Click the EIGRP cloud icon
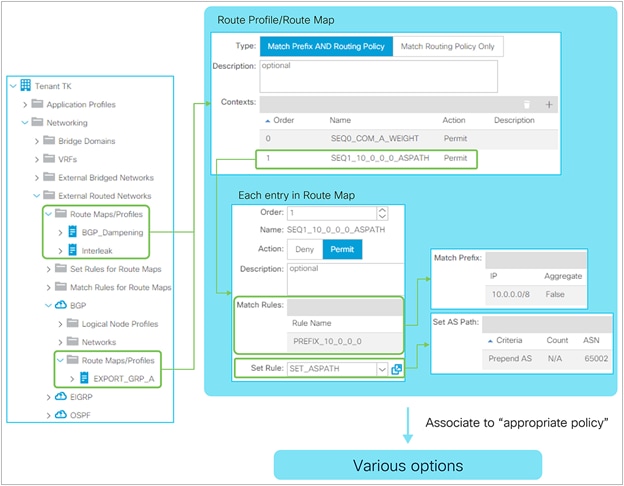 pos(60,396)
